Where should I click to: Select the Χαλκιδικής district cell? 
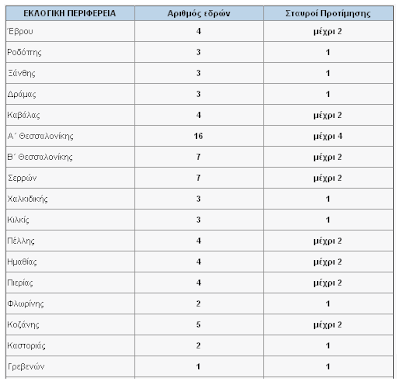70,199
